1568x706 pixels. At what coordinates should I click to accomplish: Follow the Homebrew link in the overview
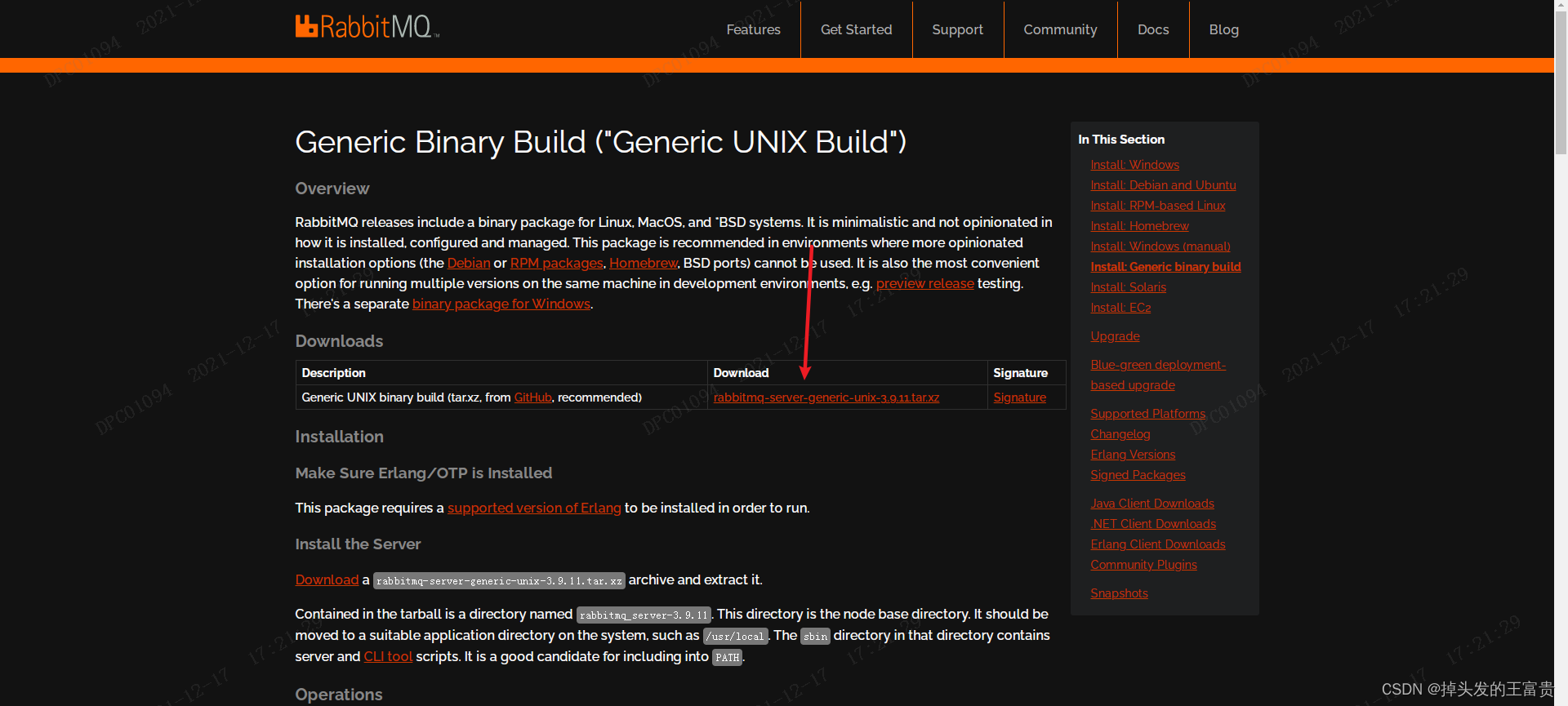point(644,263)
